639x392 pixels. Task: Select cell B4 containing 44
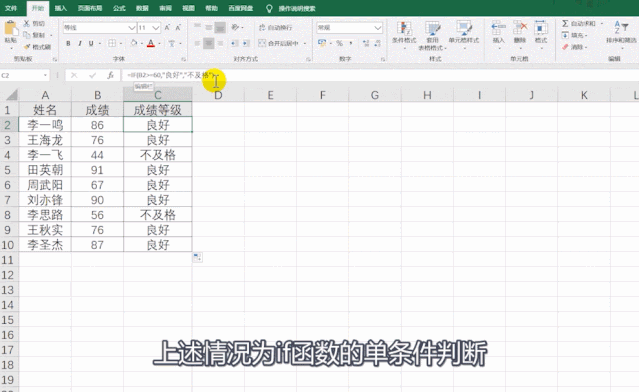point(97,155)
